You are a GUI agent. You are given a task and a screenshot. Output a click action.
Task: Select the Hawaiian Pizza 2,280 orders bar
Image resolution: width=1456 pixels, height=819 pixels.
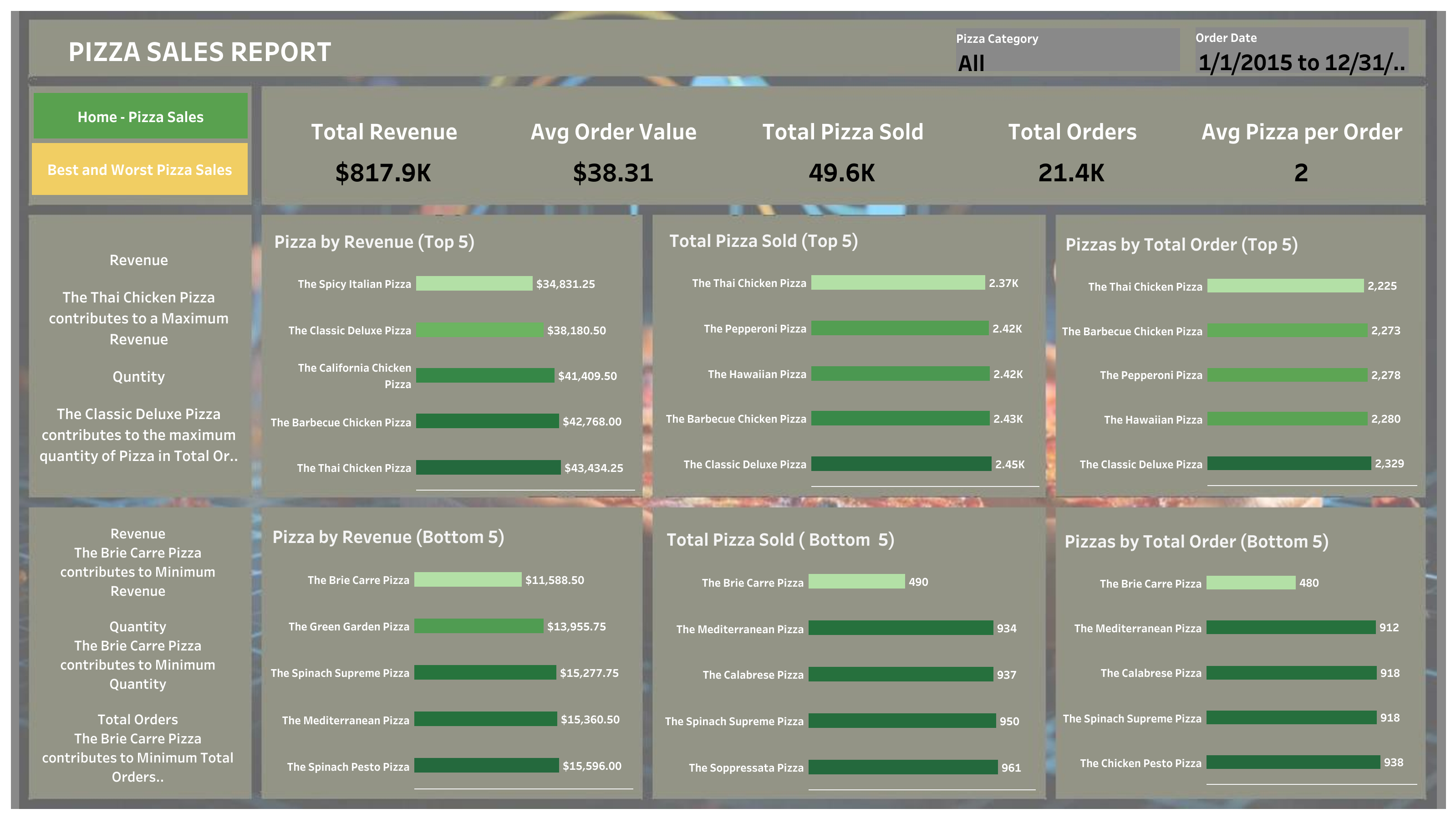[x=1287, y=419]
